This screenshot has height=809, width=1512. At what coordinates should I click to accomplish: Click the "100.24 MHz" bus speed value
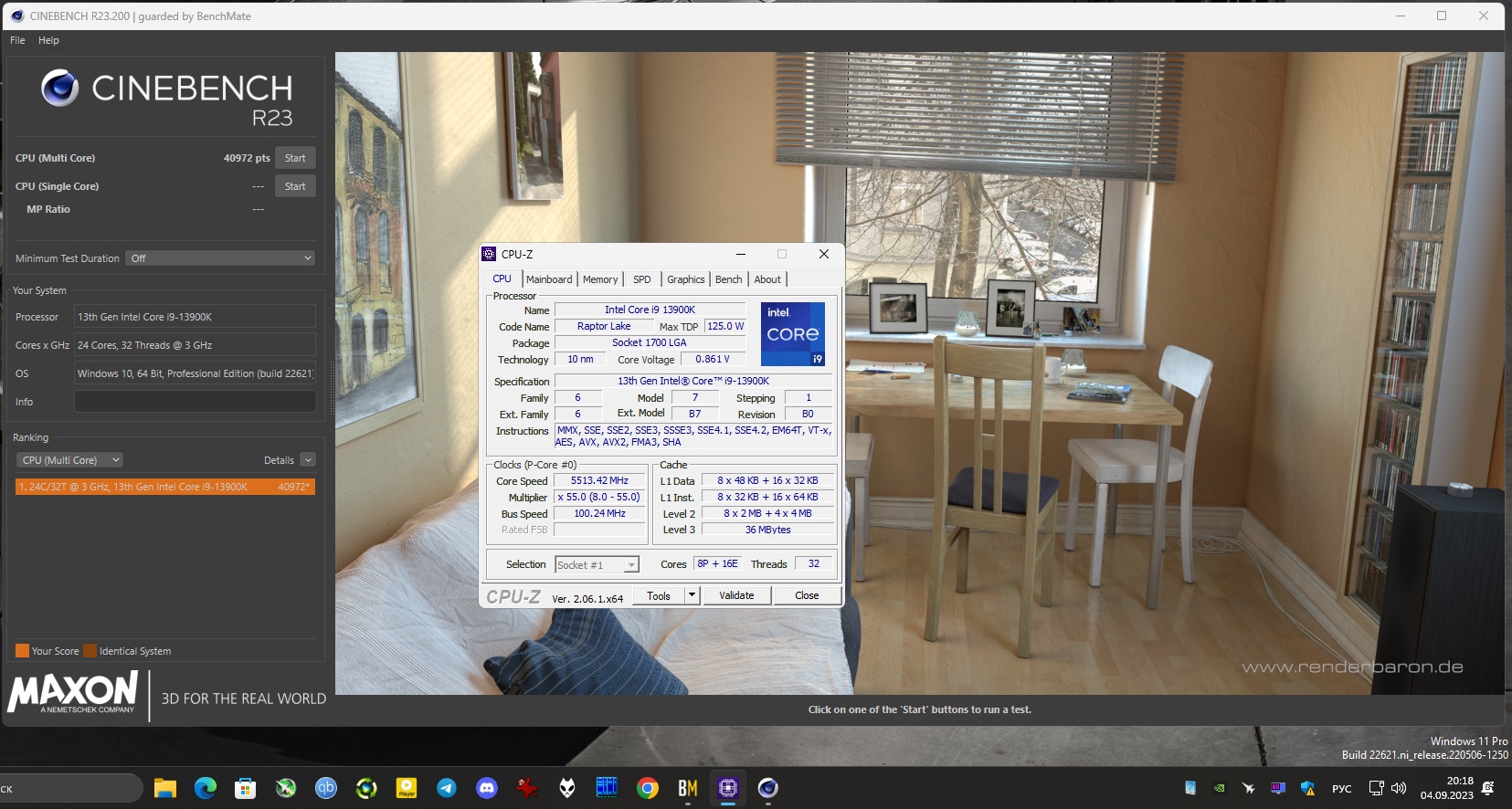[599, 513]
